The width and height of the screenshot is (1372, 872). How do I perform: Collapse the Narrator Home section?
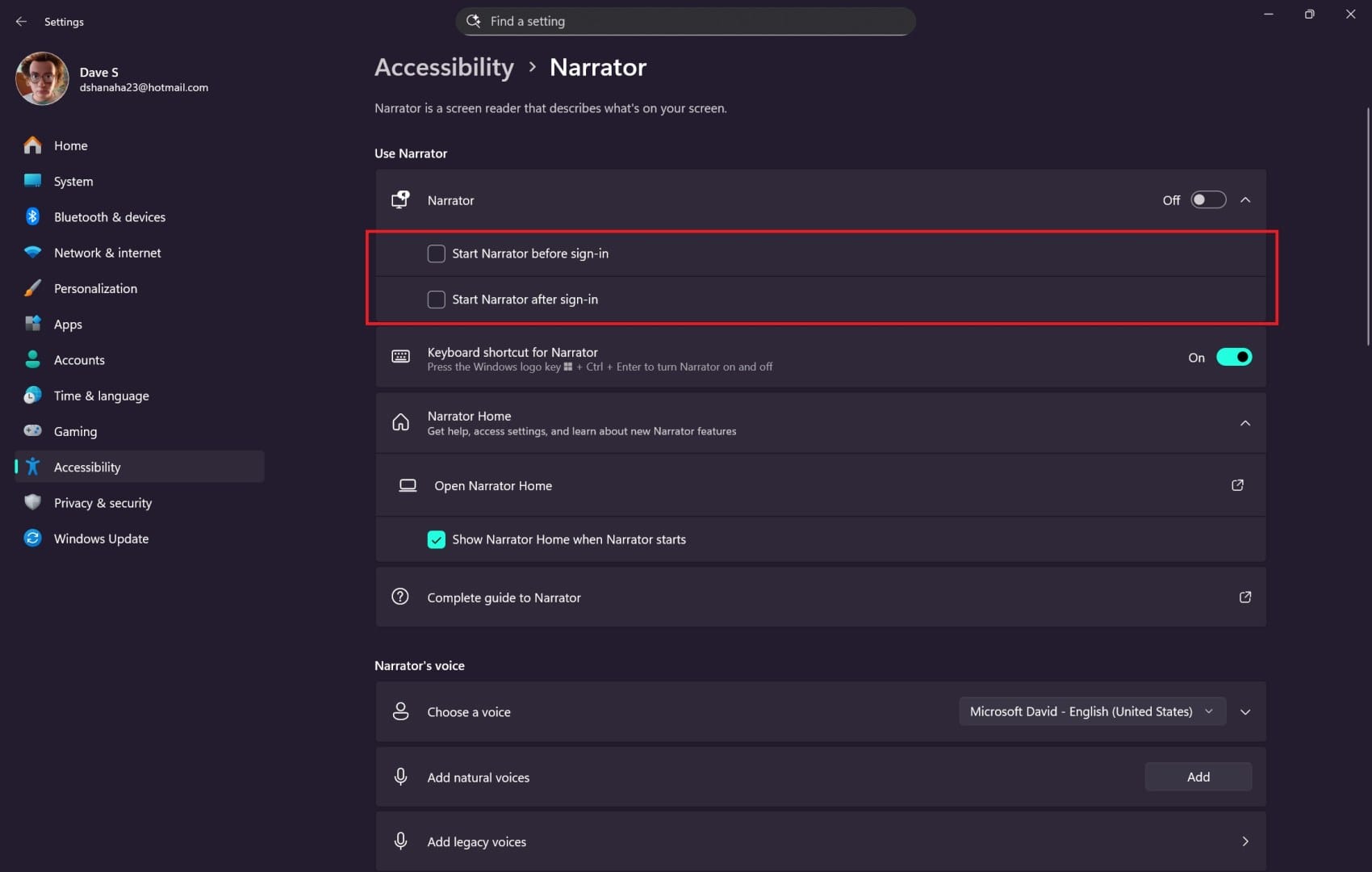[x=1245, y=423]
